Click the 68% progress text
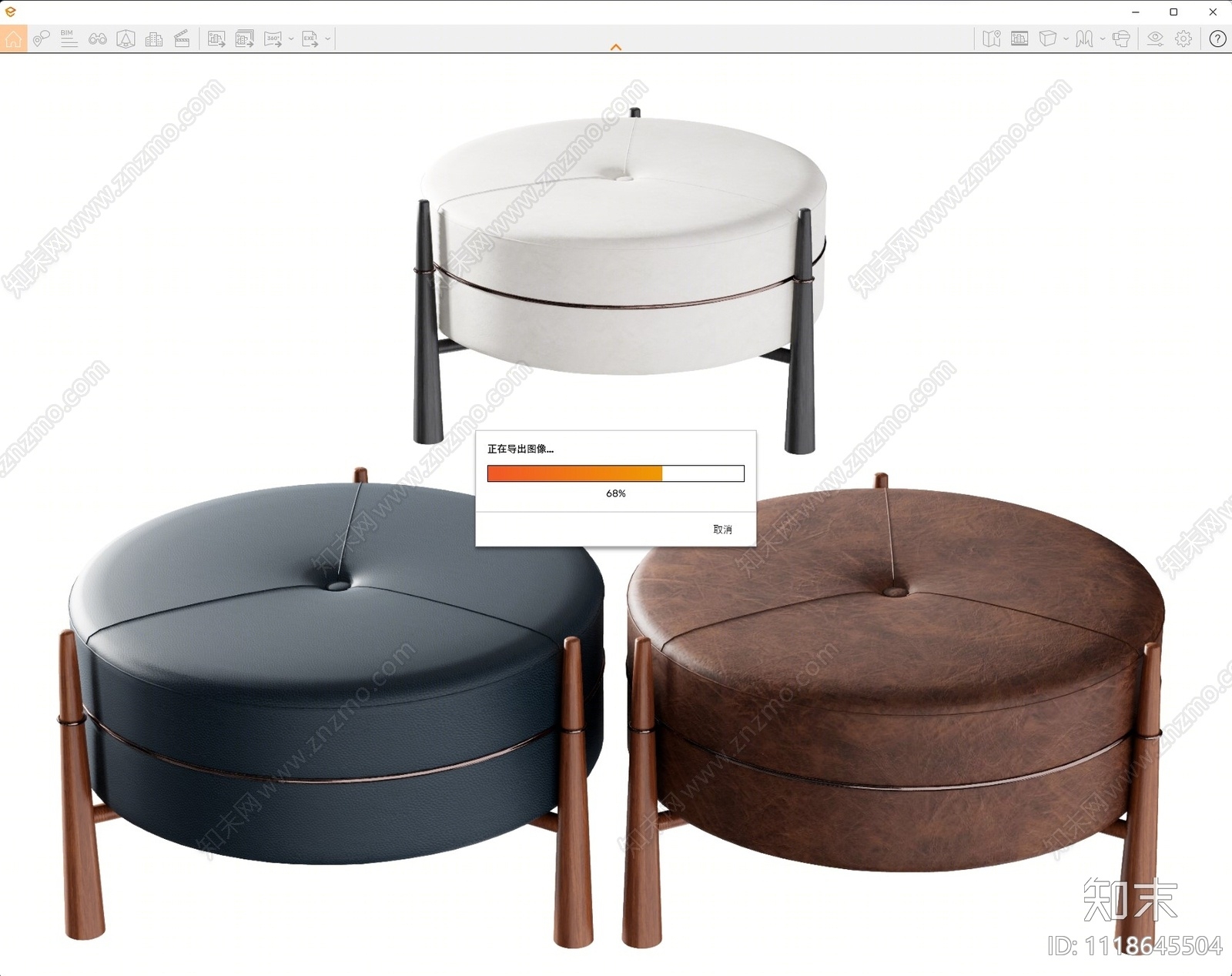 pyautogui.click(x=616, y=493)
